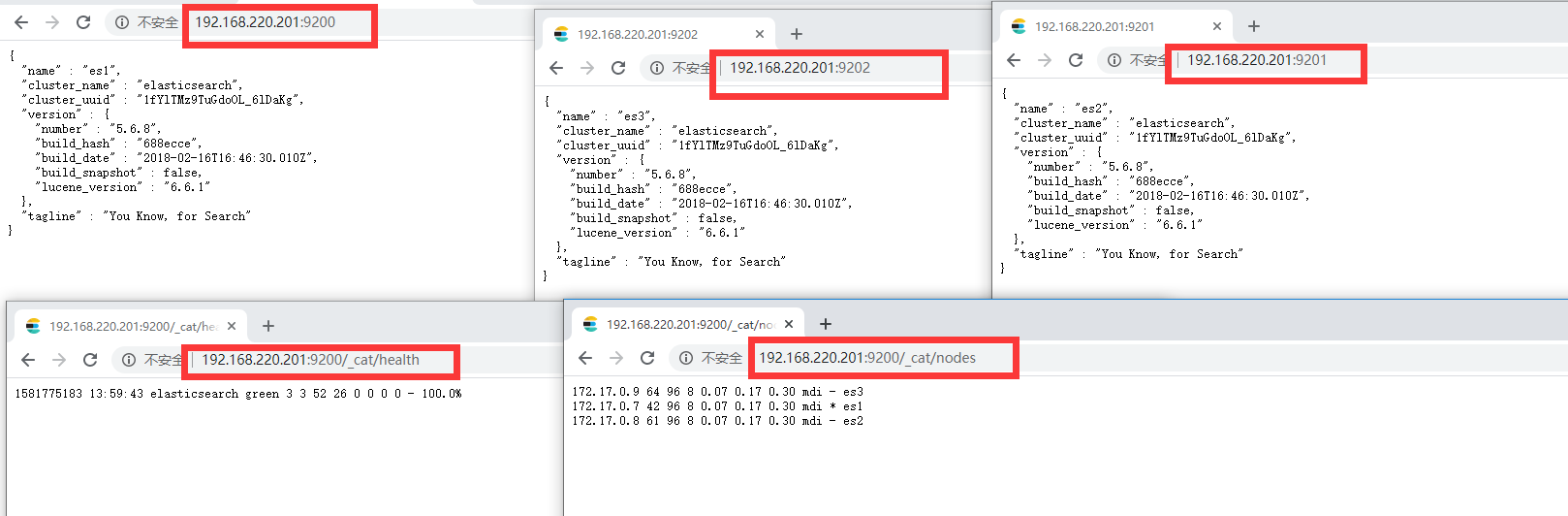Reload the 192.168.220.201:9200 page

coord(83,22)
